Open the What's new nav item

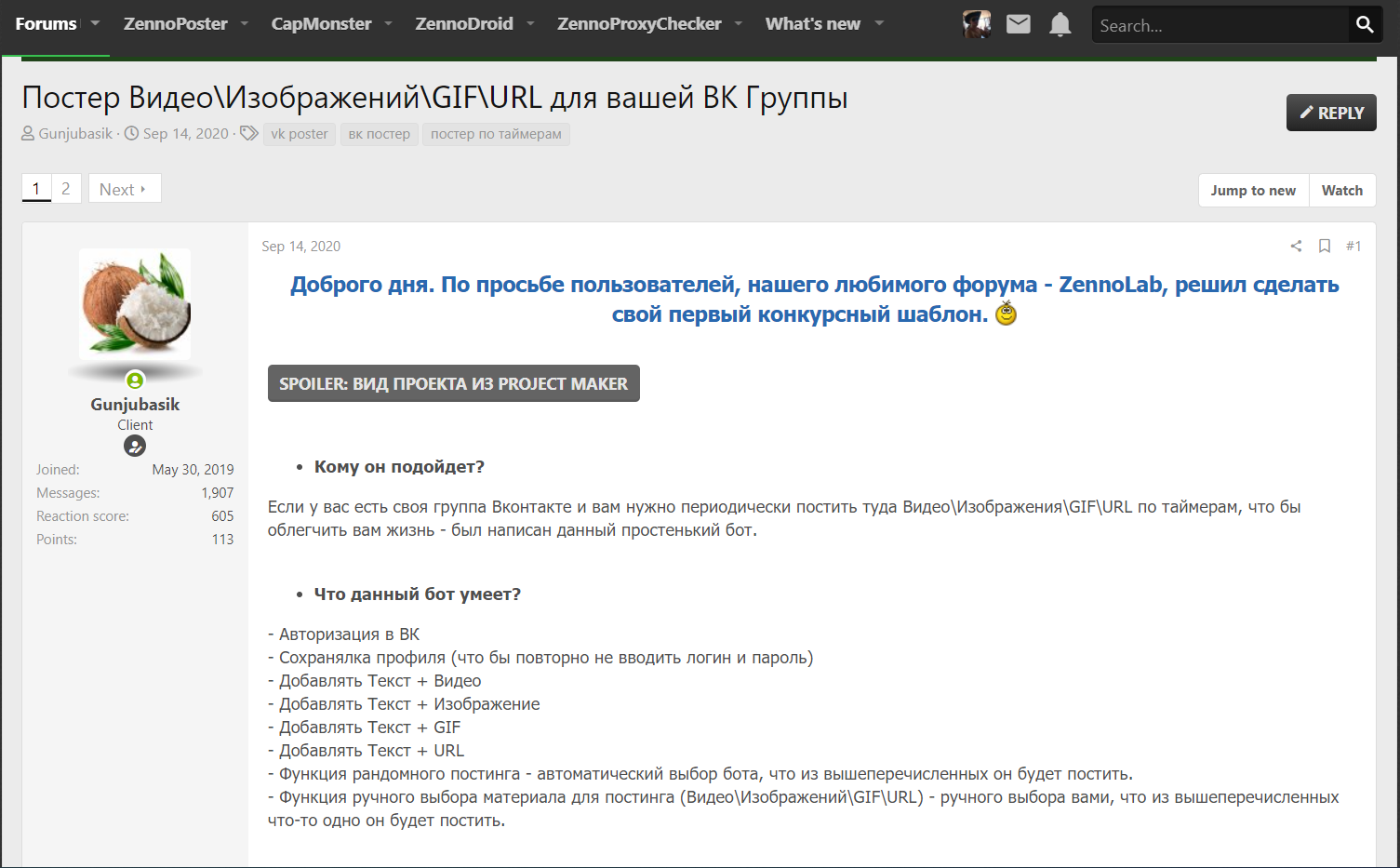[813, 24]
